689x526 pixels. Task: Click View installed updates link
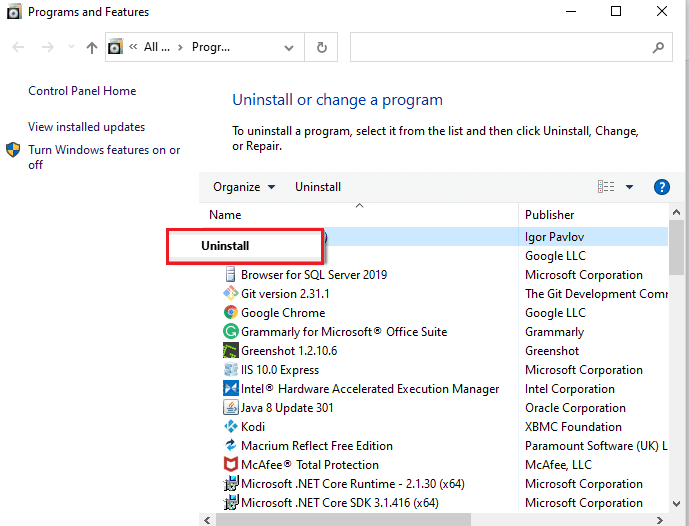coord(86,127)
